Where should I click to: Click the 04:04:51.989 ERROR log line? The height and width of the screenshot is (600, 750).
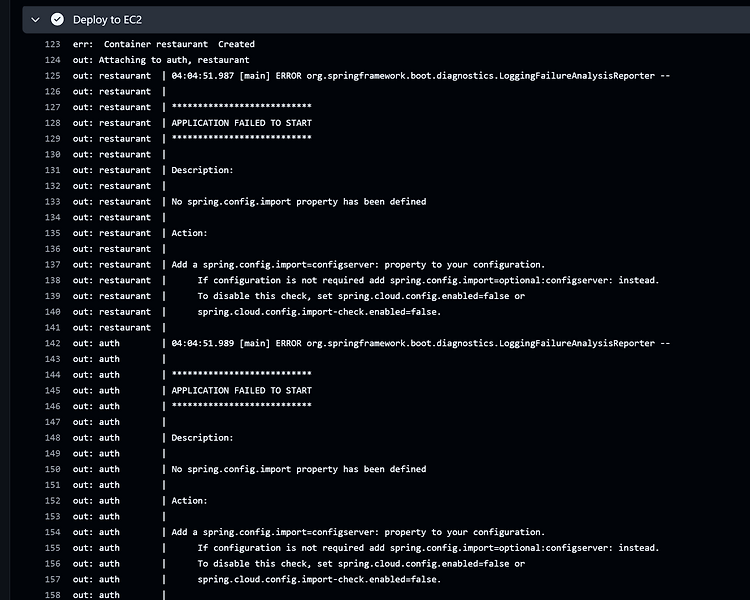click(420, 343)
